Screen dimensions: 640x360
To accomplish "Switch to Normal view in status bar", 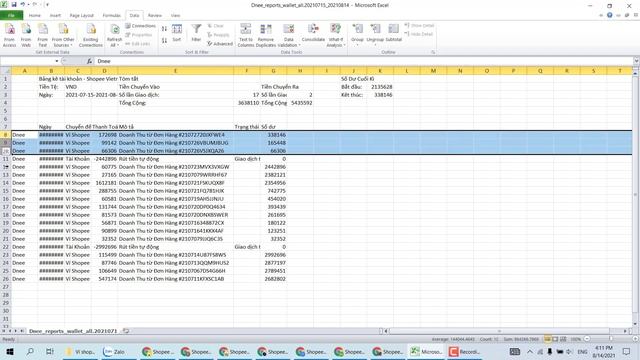I will pyautogui.click(x=547, y=339).
